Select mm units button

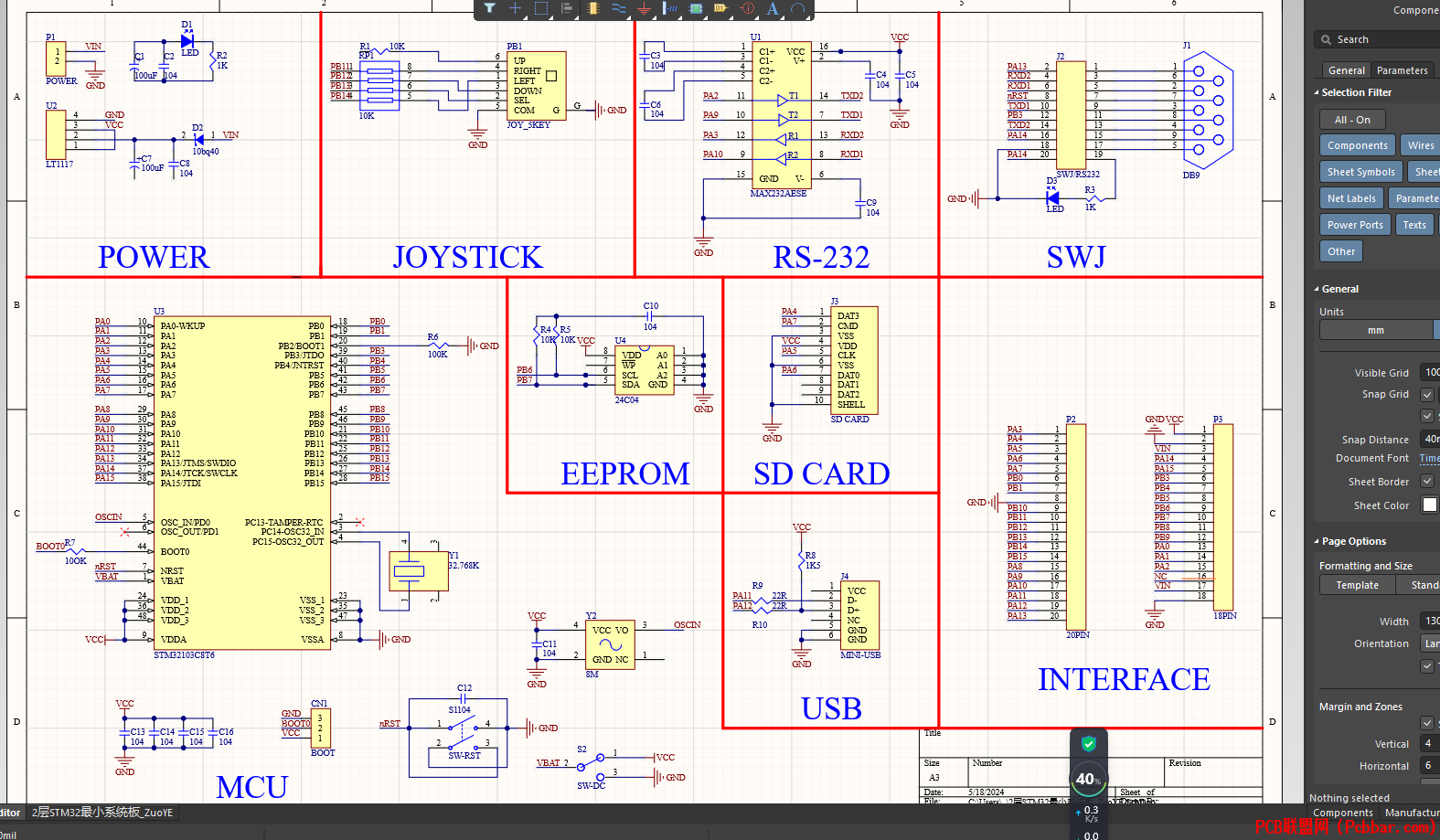tap(1376, 330)
